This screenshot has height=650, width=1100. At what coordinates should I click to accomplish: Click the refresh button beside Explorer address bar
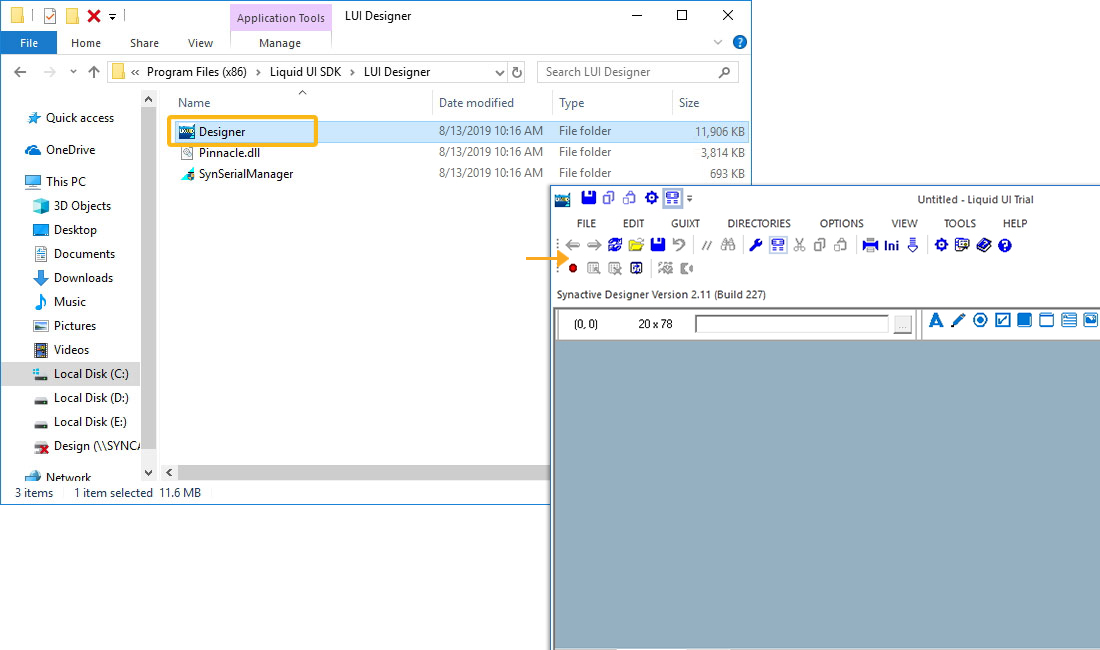point(517,72)
